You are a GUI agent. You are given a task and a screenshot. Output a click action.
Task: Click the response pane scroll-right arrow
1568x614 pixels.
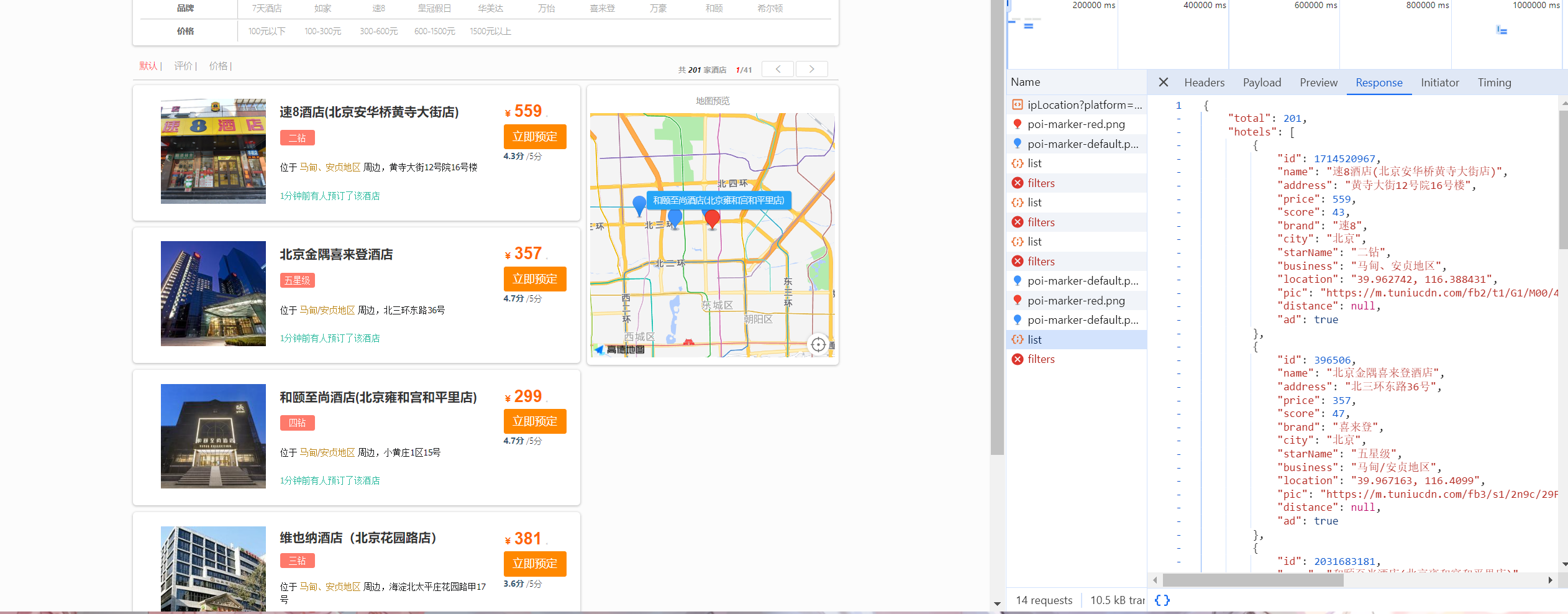coord(1550,580)
